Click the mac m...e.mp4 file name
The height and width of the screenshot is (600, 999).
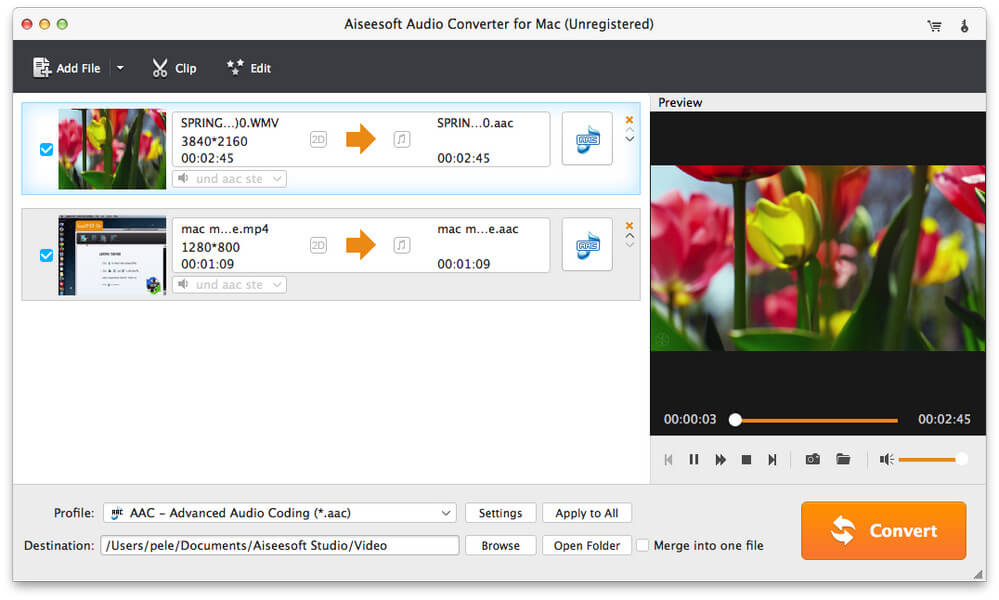[x=224, y=229]
